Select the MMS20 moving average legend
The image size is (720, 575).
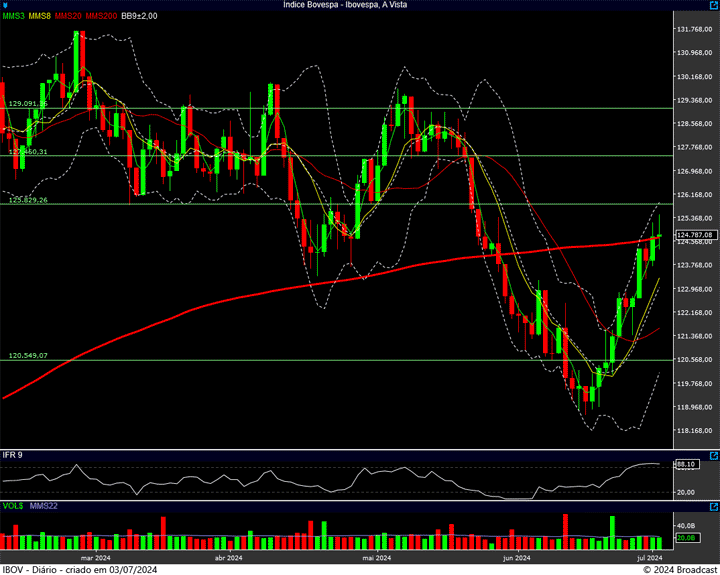[68, 16]
